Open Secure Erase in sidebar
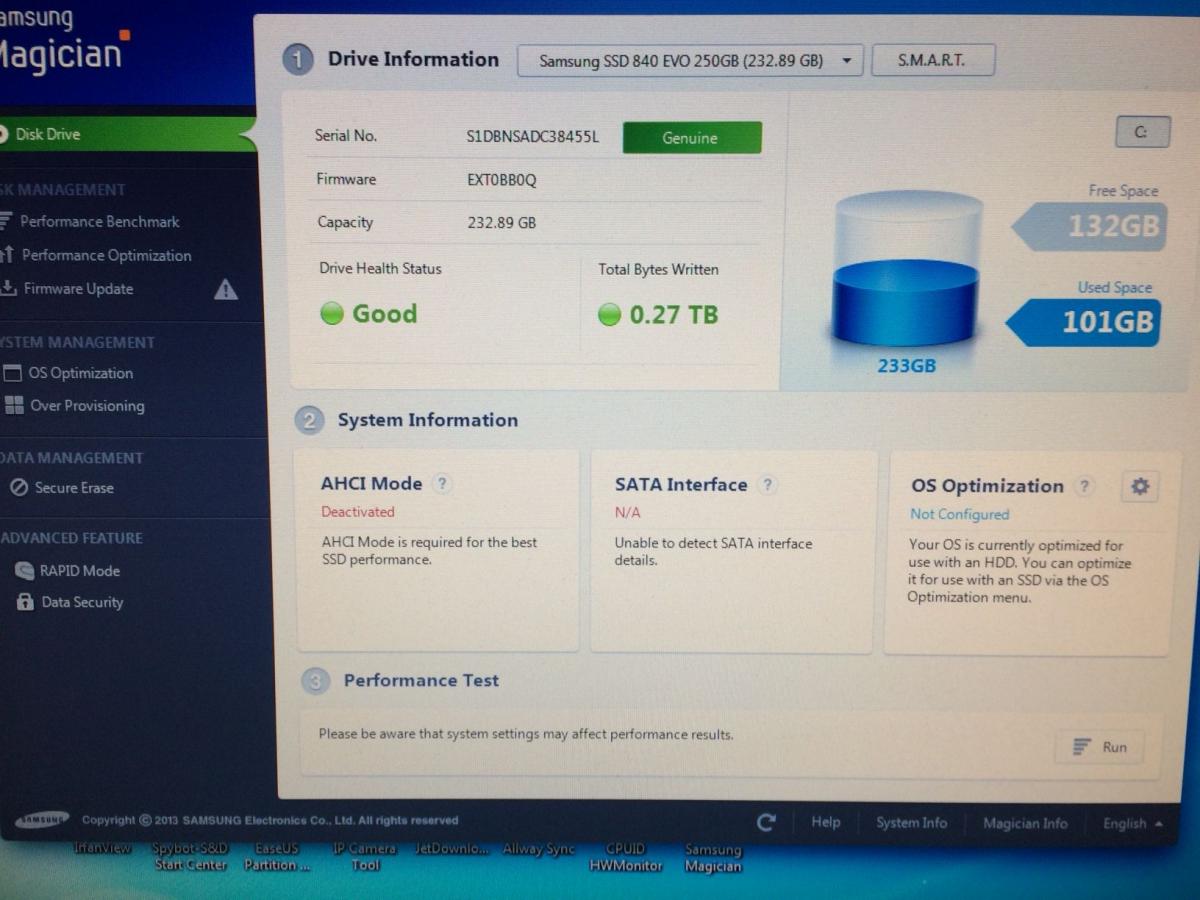Viewport: 1200px width, 900px height. click(74, 488)
